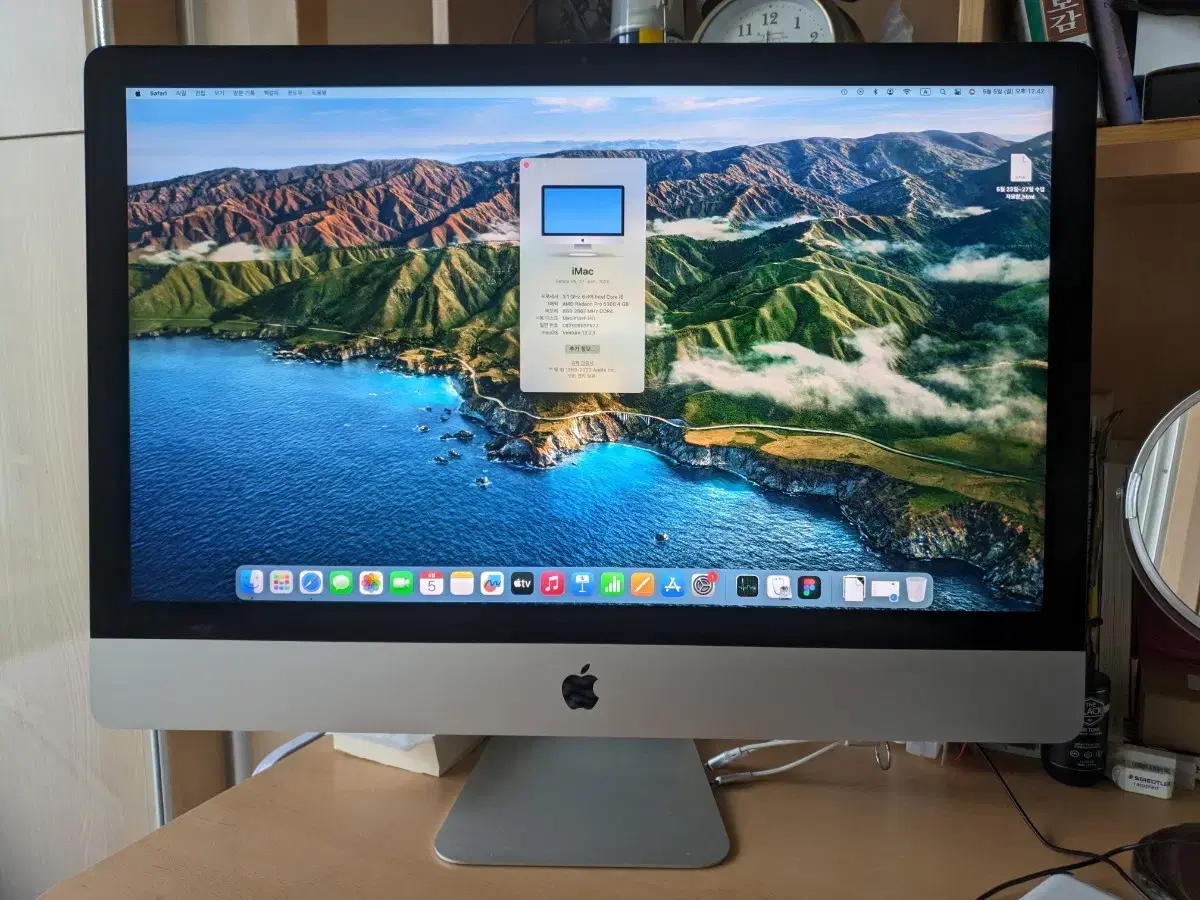This screenshot has height=900, width=1200.
Task: Click the More Info button in About window
Action: 582,348
